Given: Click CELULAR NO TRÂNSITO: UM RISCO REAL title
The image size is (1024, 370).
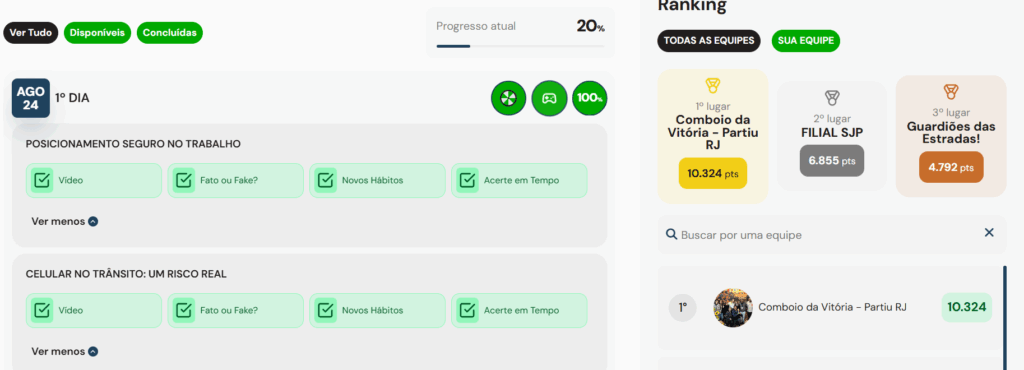Looking at the screenshot, I should pos(126,274).
